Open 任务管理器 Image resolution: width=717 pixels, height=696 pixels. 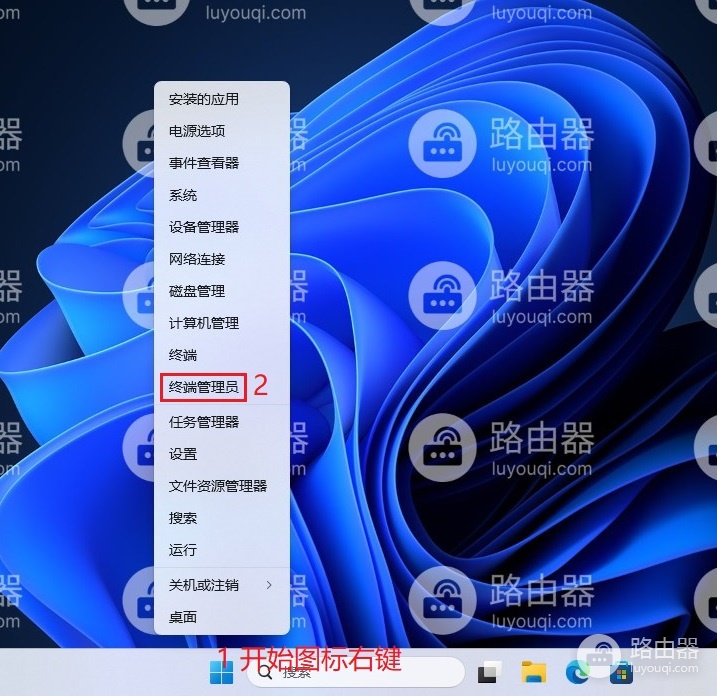click(222, 422)
